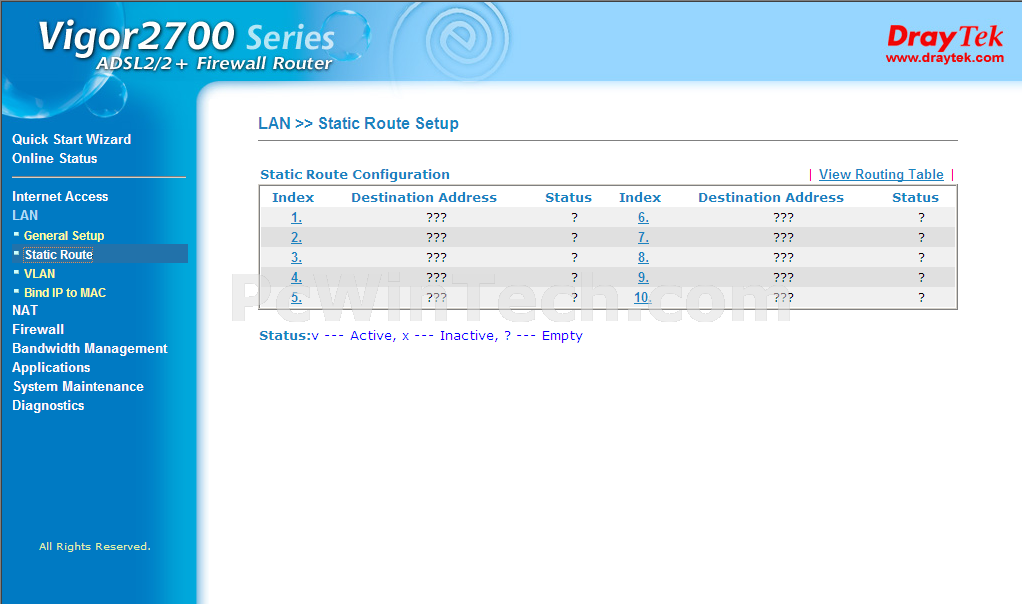Open static route index 4

296,278
